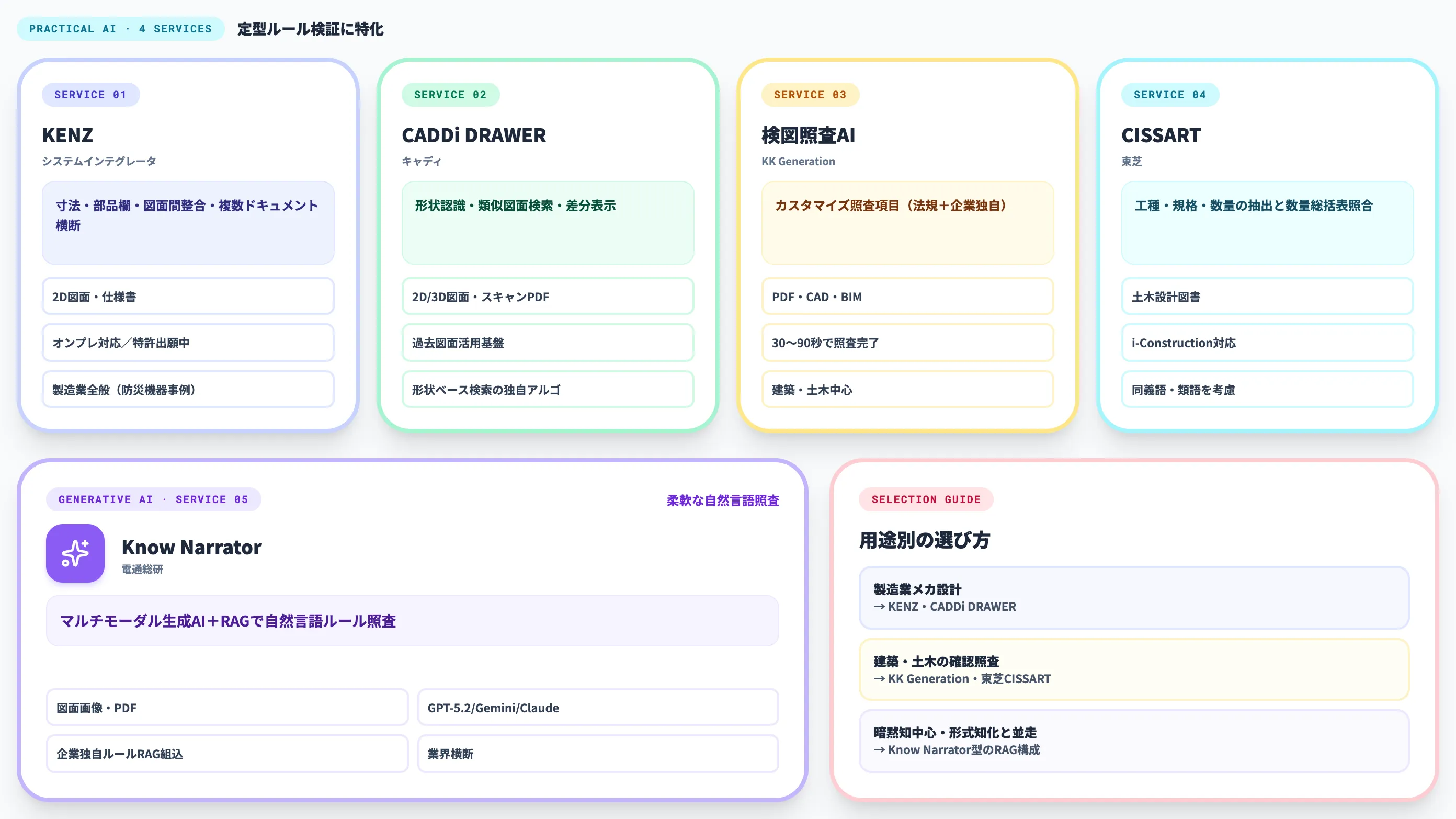Click the 製造業メカ設計 guide item
Image resolution: width=1456 pixels, height=819 pixels.
(1134, 597)
